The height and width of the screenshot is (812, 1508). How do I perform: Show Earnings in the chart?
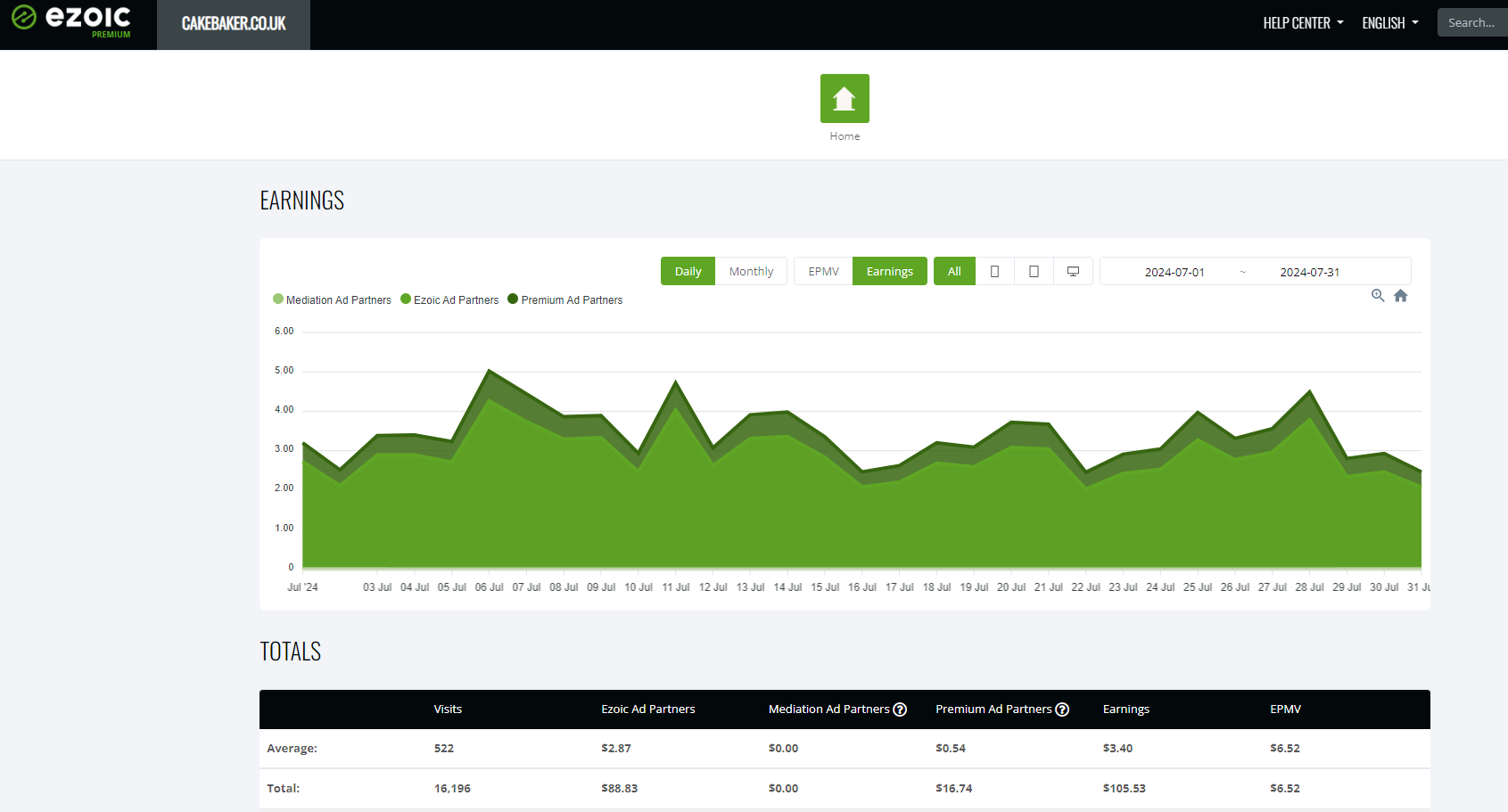(889, 271)
